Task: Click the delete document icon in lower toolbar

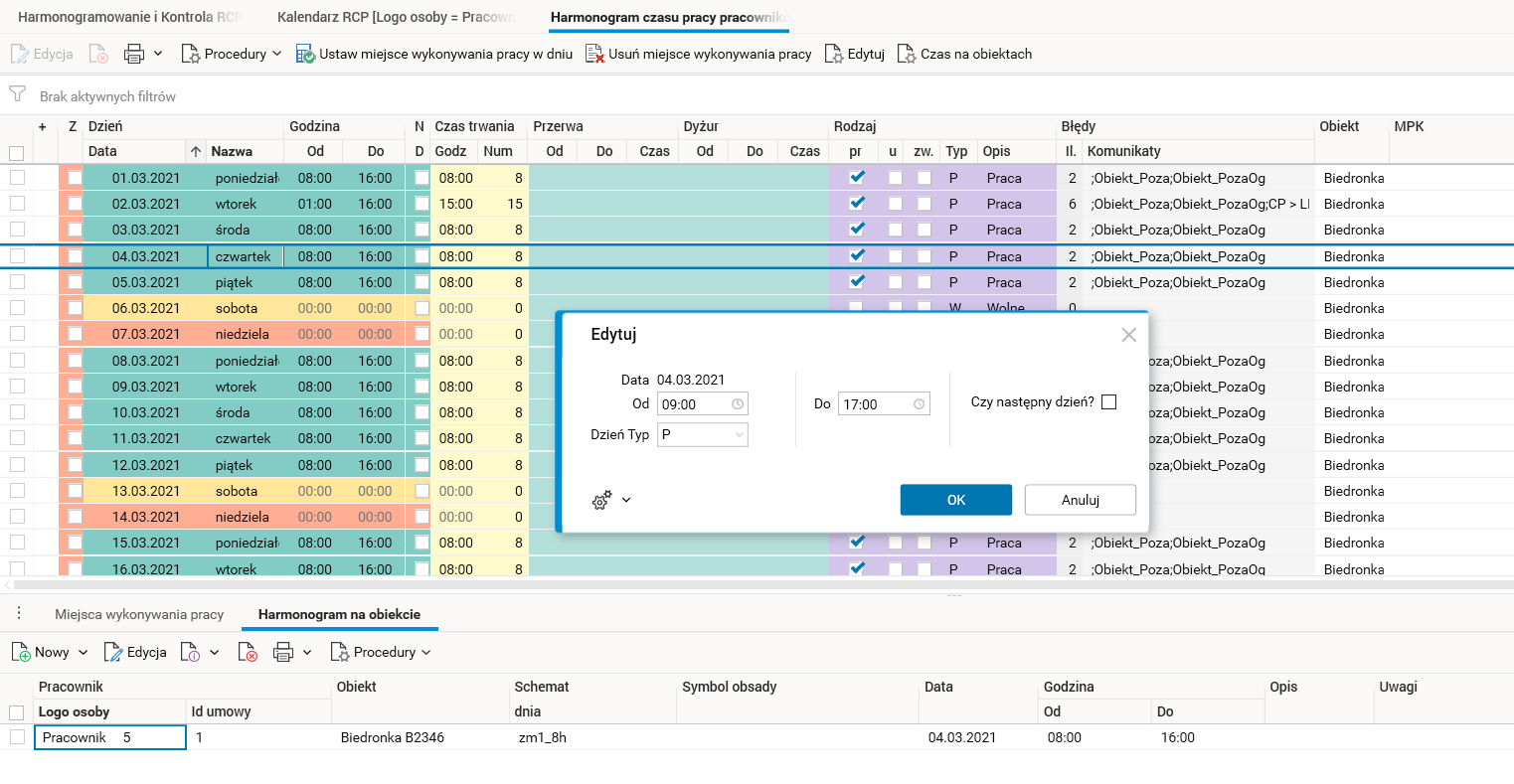Action: coord(248,652)
